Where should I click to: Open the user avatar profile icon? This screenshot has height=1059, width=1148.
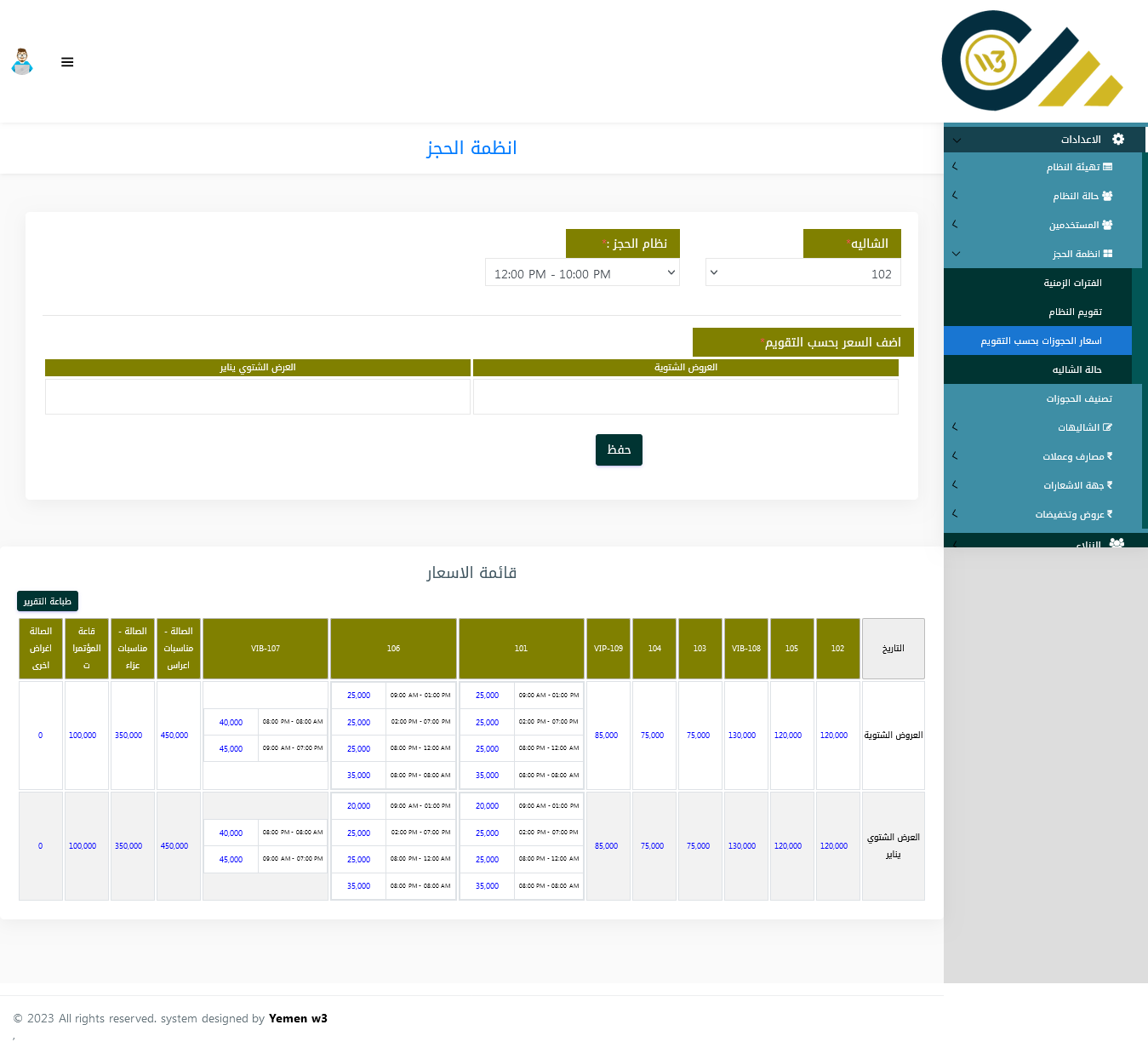click(x=22, y=62)
